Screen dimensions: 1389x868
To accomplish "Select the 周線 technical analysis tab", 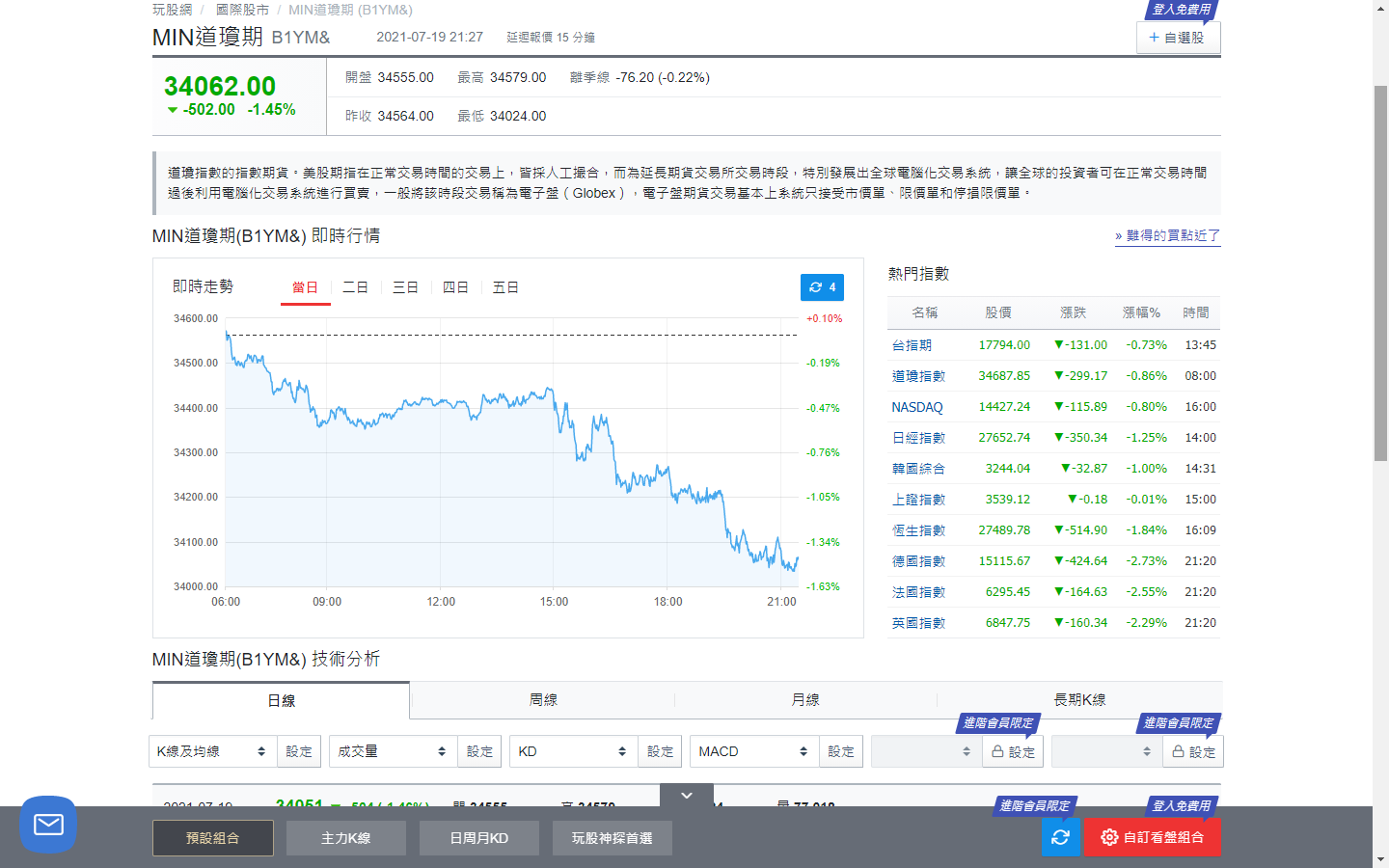I will pos(543,700).
